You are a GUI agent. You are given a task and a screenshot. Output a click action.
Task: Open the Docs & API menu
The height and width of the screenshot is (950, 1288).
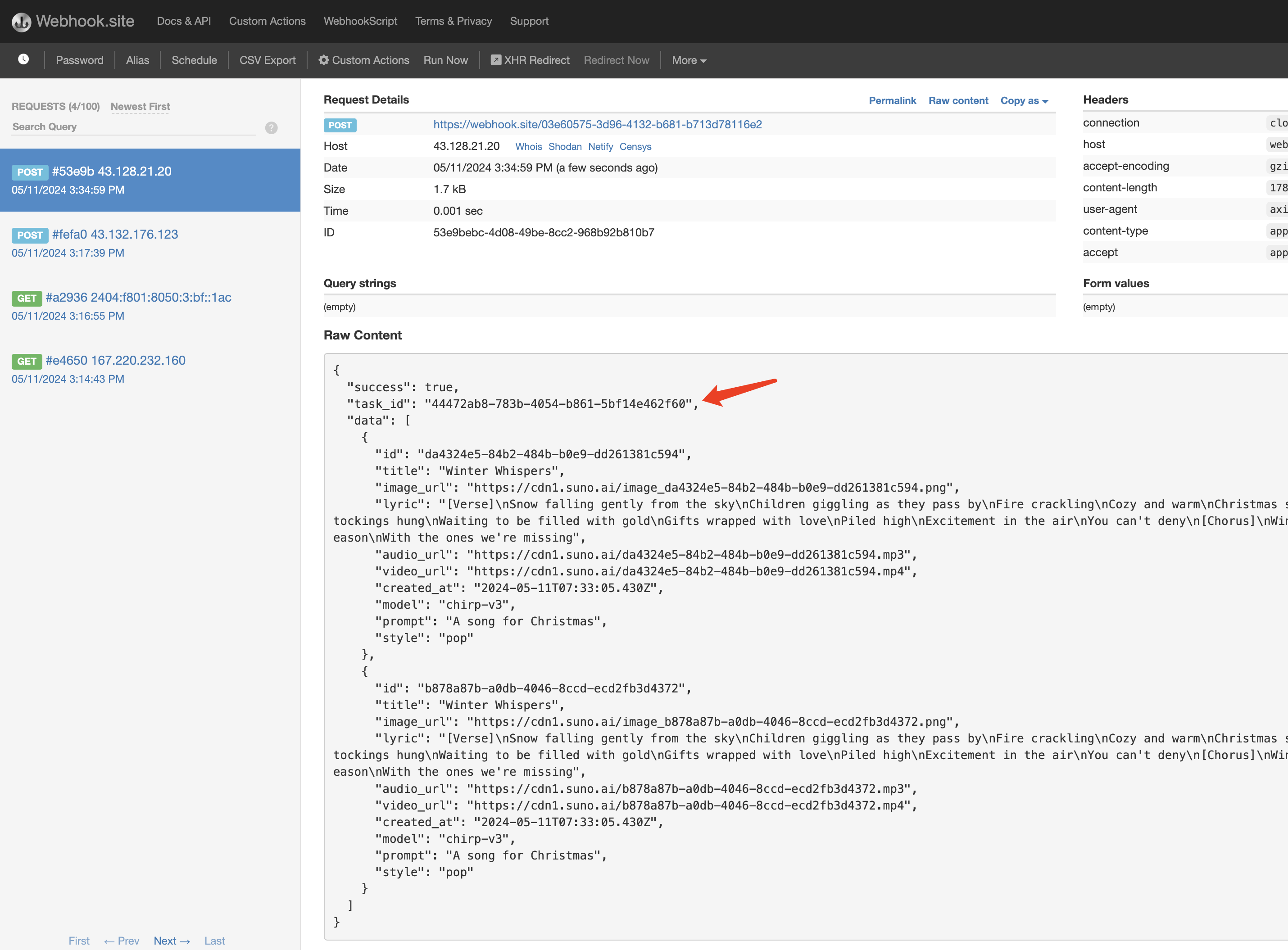point(183,21)
